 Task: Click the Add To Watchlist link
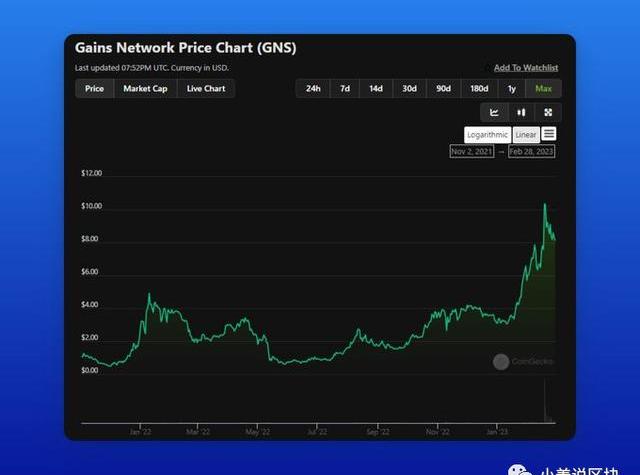point(526,68)
